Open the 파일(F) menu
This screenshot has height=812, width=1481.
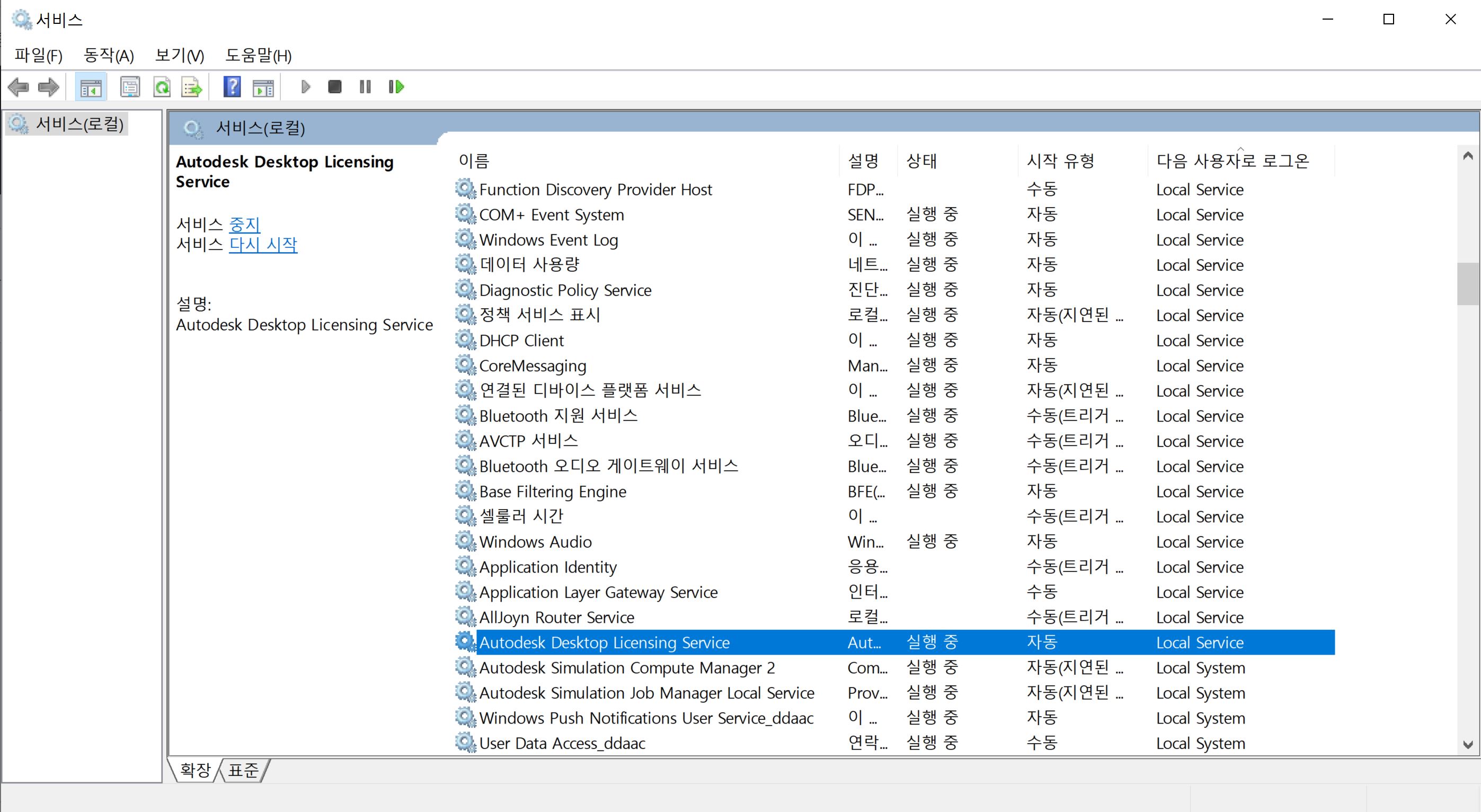(x=39, y=55)
